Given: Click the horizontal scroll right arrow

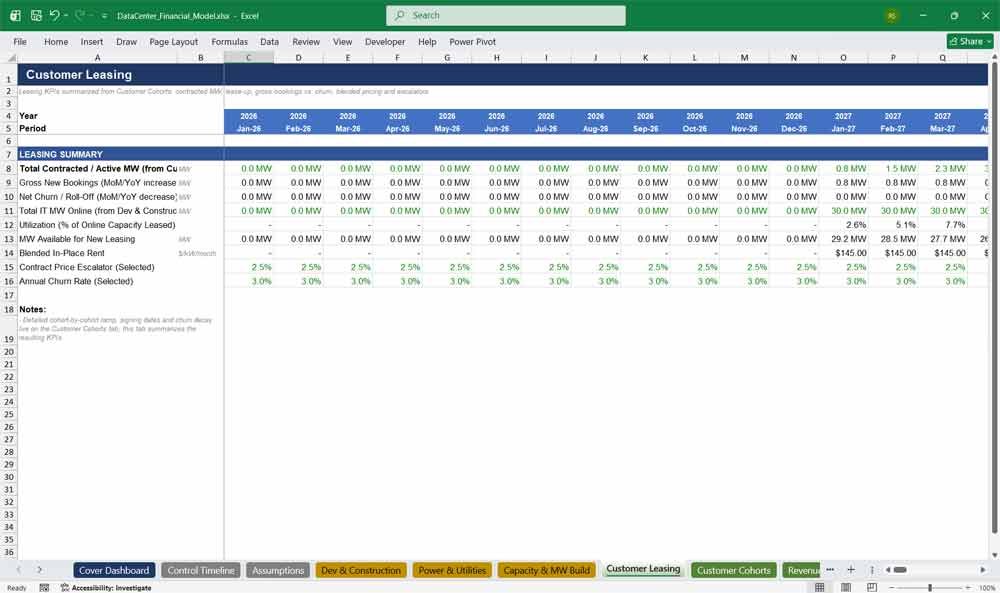Looking at the screenshot, I should coord(983,569).
